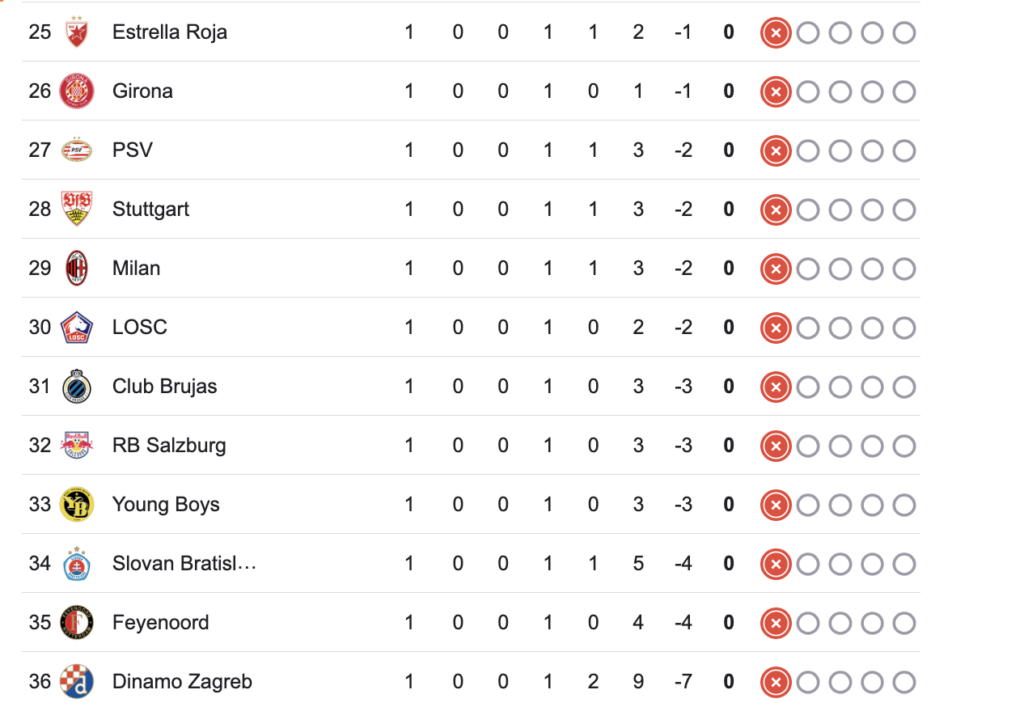Click the Club Brujas crest
Image resolution: width=1024 pixels, height=728 pixels.
point(76,387)
